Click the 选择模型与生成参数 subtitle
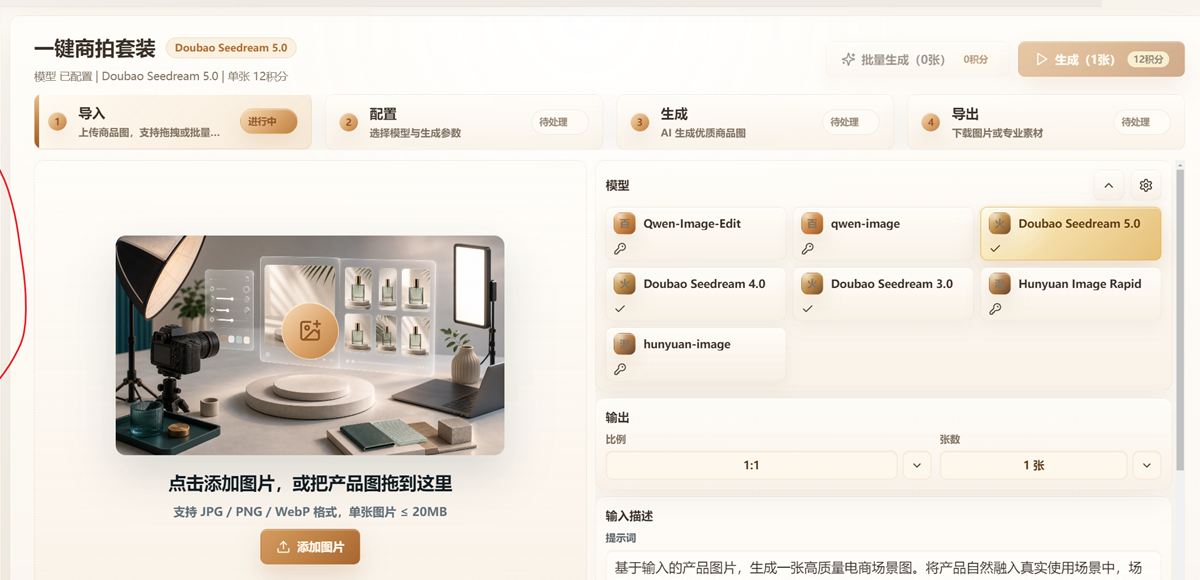Image resolution: width=1200 pixels, height=580 pixels. click(x=415, y=133)
